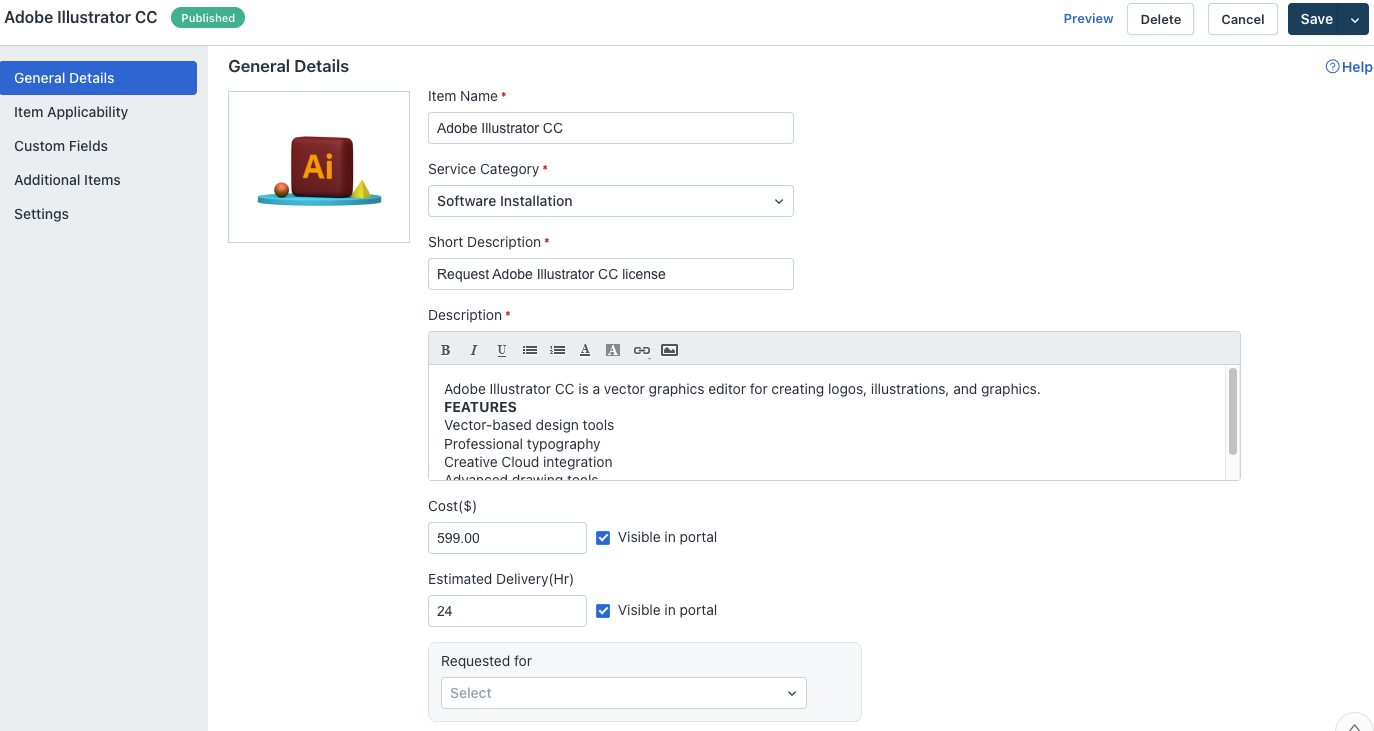Click the Delete button
1374x731 pixels.
pyautogui.click(x=1160, y=19)
